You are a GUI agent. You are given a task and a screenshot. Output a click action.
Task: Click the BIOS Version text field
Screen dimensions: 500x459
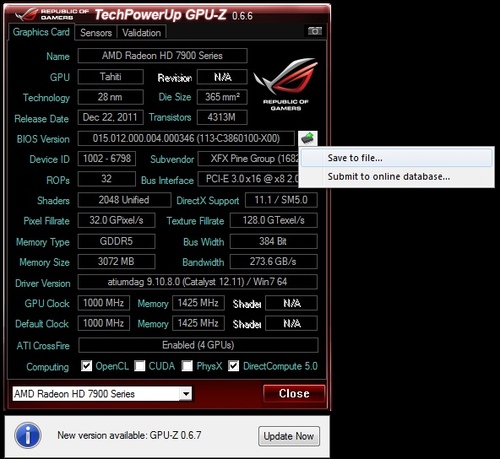click(186, 138)
